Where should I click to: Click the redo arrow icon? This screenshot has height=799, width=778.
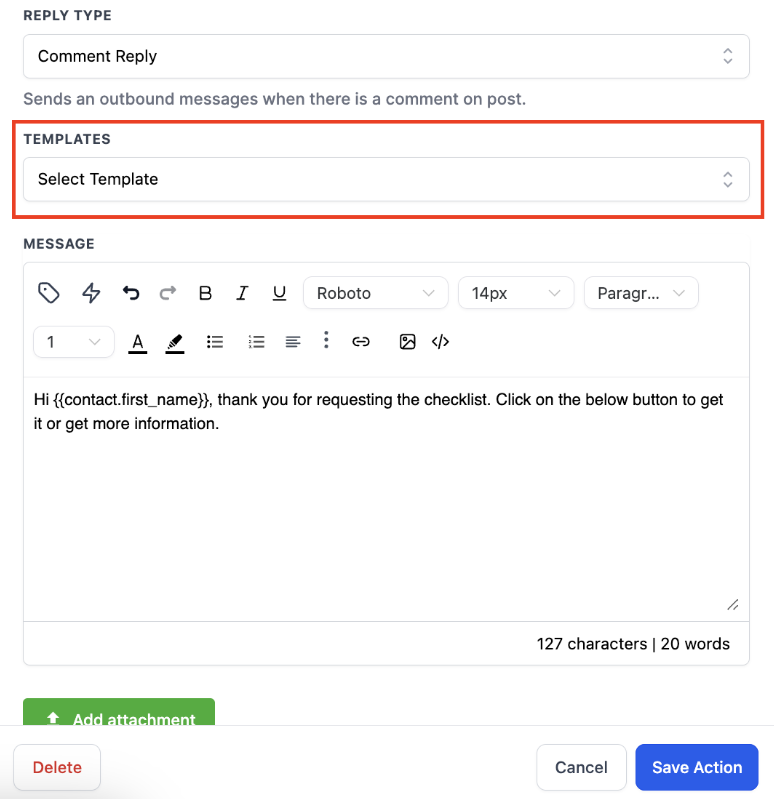coord(168,293)
